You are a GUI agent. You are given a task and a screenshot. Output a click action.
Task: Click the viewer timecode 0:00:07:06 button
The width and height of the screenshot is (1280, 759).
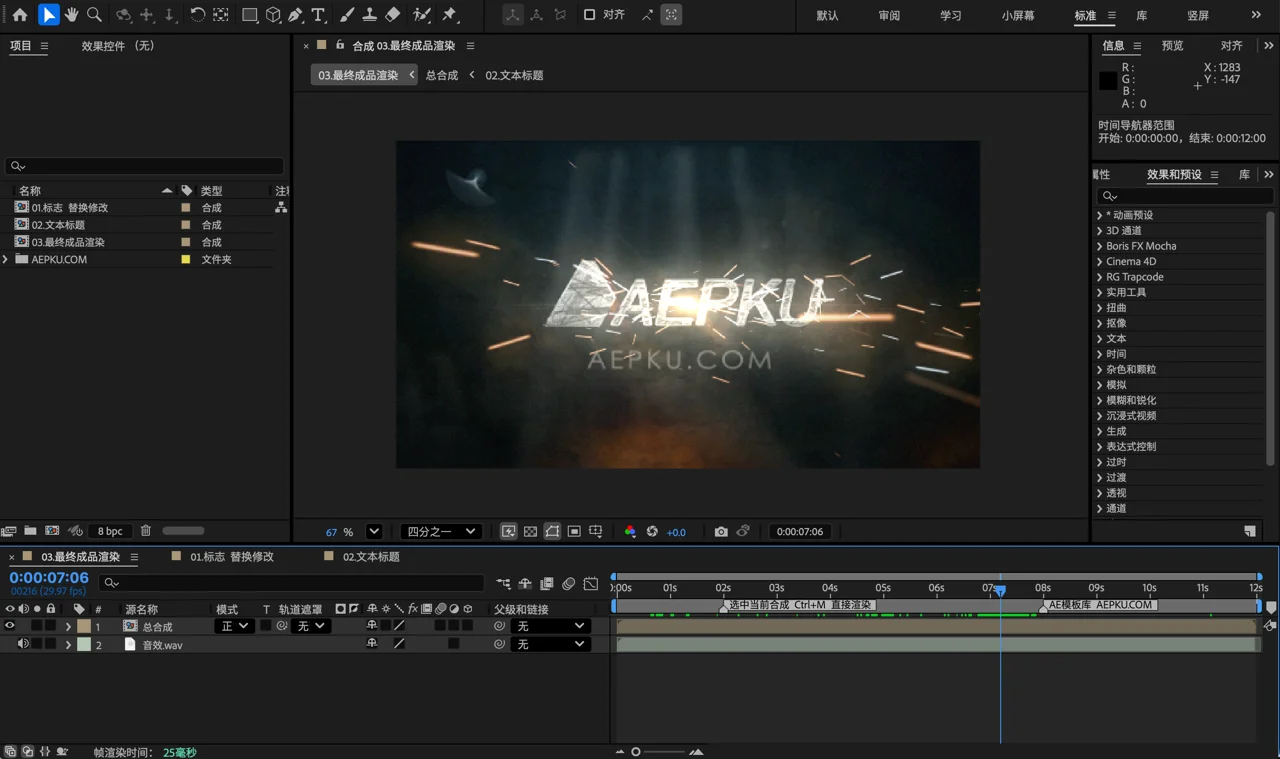click(800, 532)
